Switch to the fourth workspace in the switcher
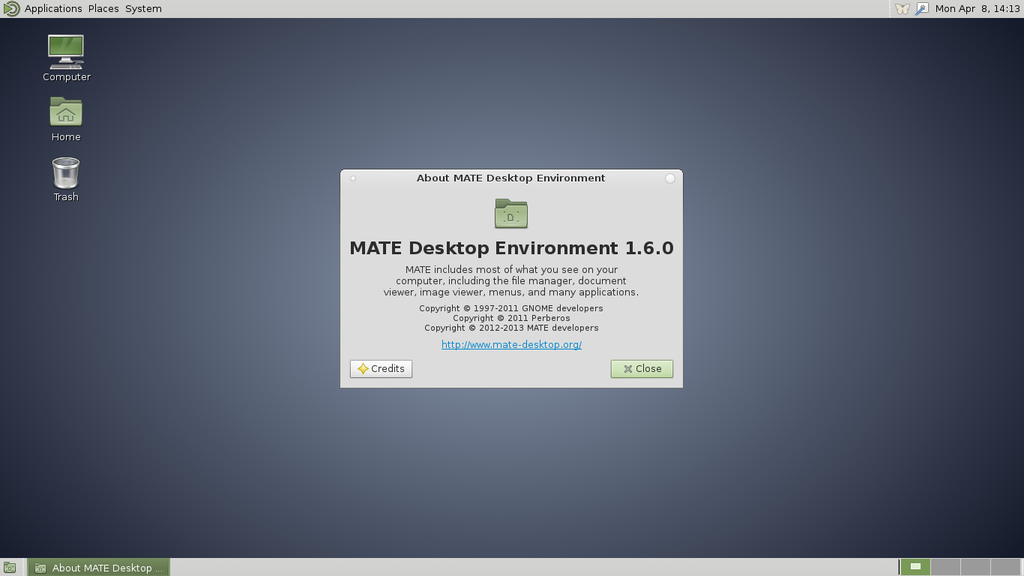Screen dimensions: 1024x576 (1006, 567)
